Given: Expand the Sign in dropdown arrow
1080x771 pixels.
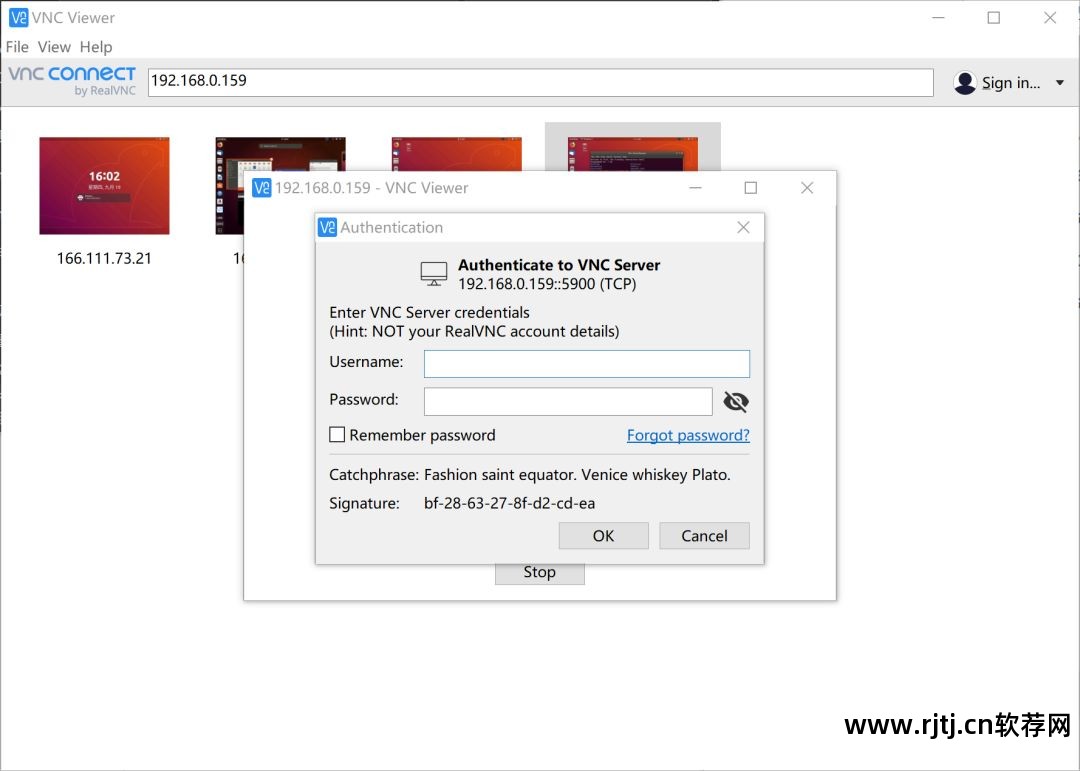Looking at the screenshot, I should coord(1060,83).
